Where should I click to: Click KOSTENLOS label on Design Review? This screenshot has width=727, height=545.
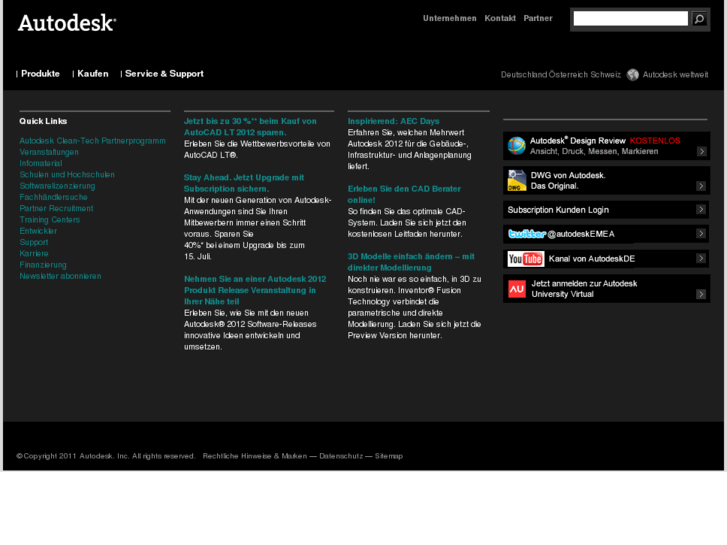(655, 141)
